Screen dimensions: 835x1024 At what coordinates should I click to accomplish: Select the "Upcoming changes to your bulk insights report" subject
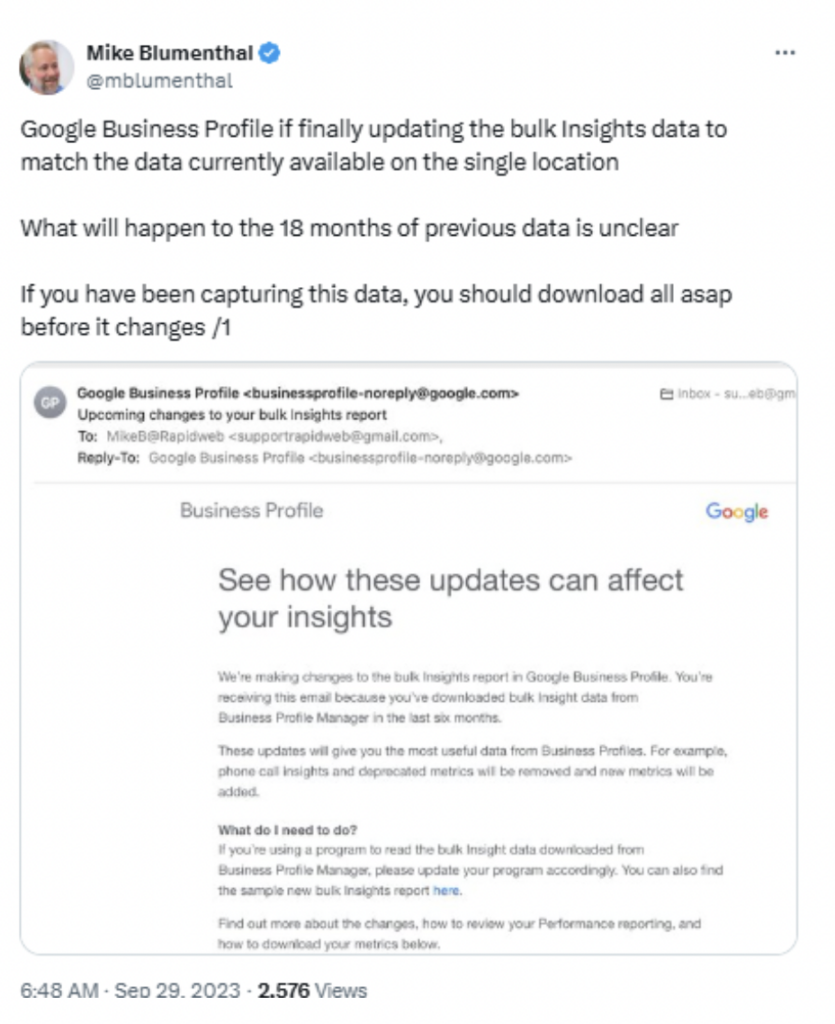(x=232, y=414)
